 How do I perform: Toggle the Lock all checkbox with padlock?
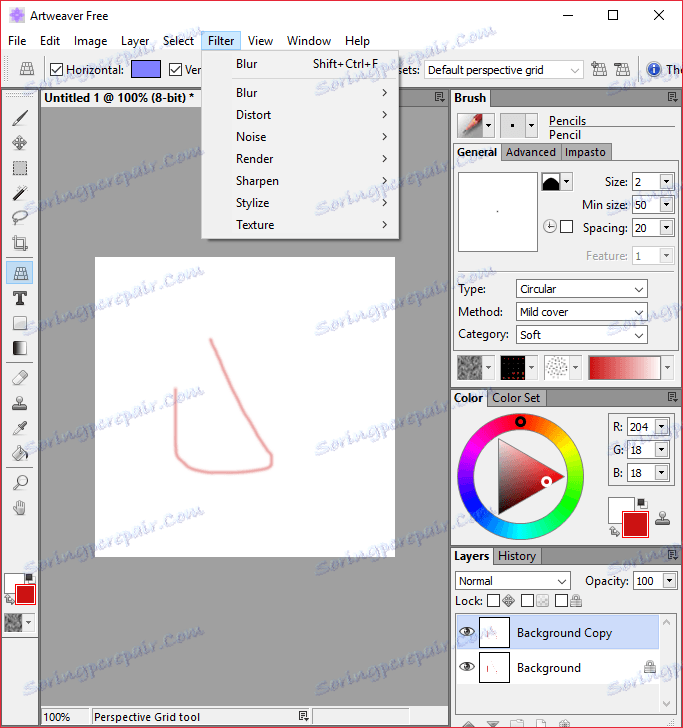(561, 601)
